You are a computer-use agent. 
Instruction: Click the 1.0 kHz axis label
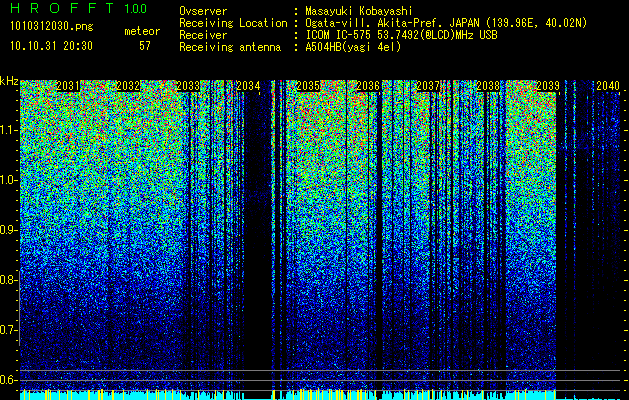click(x=7, y=180)
